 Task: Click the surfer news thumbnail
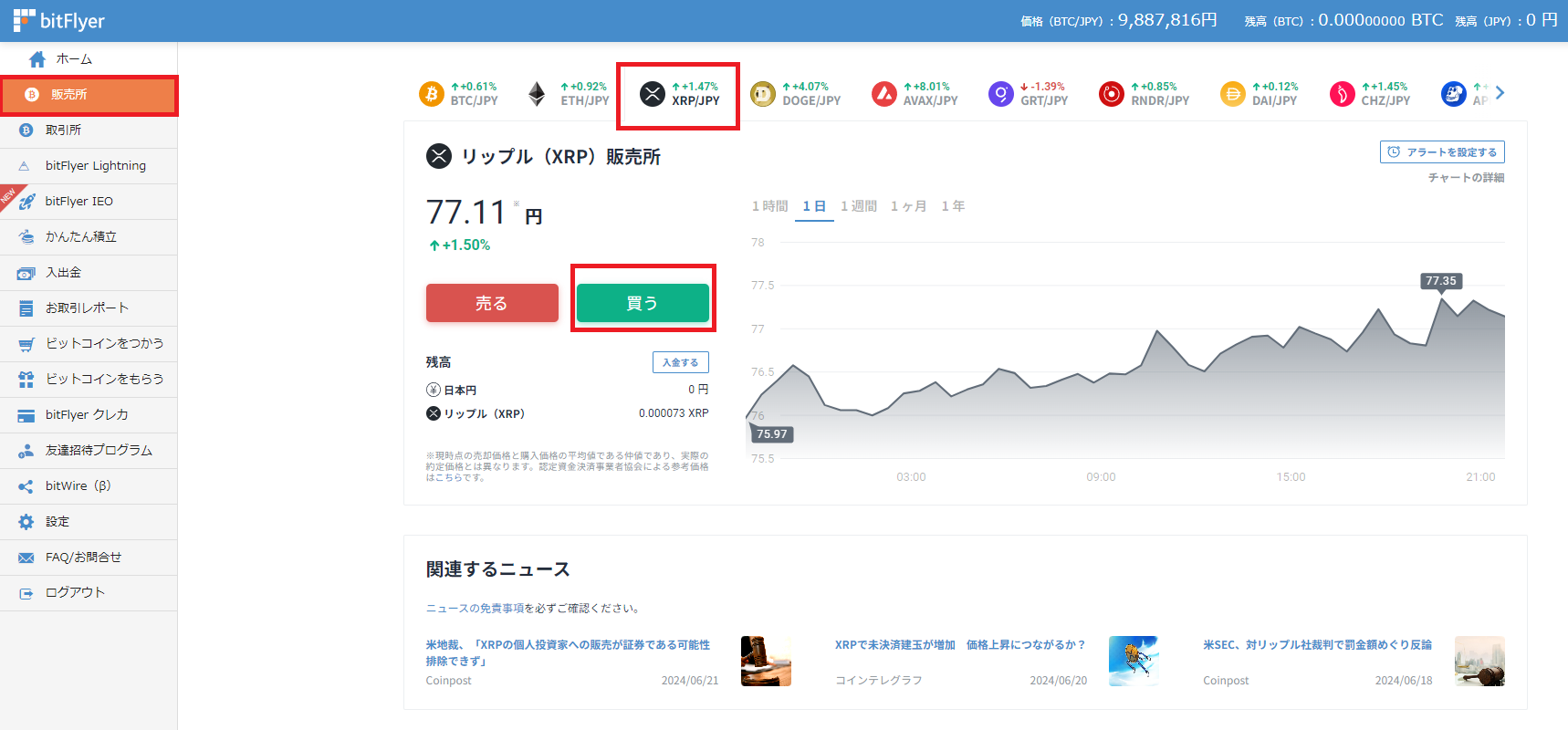(x=1134, y=662)
